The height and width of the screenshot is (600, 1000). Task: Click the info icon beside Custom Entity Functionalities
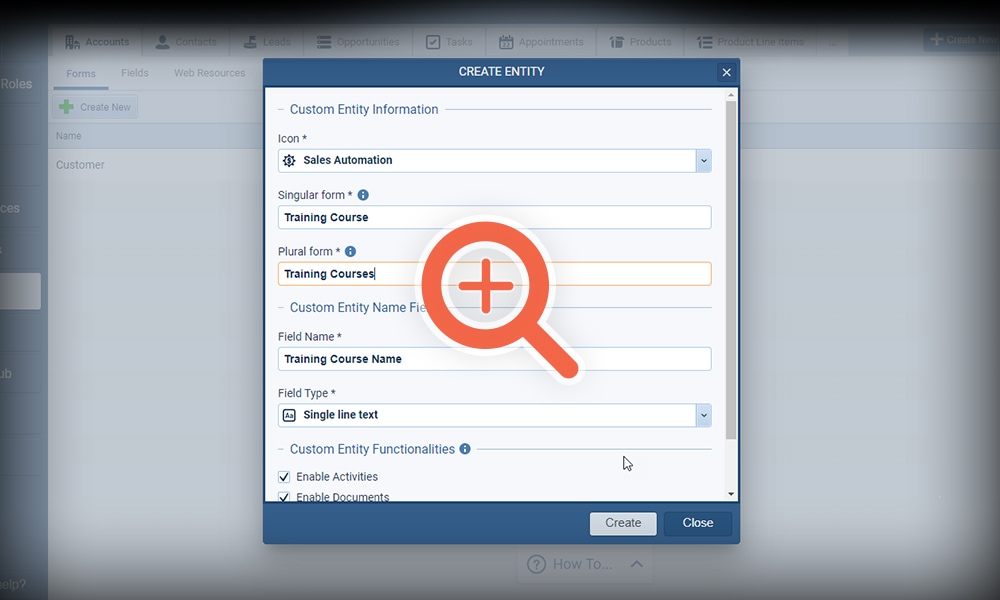coord(464,449)
